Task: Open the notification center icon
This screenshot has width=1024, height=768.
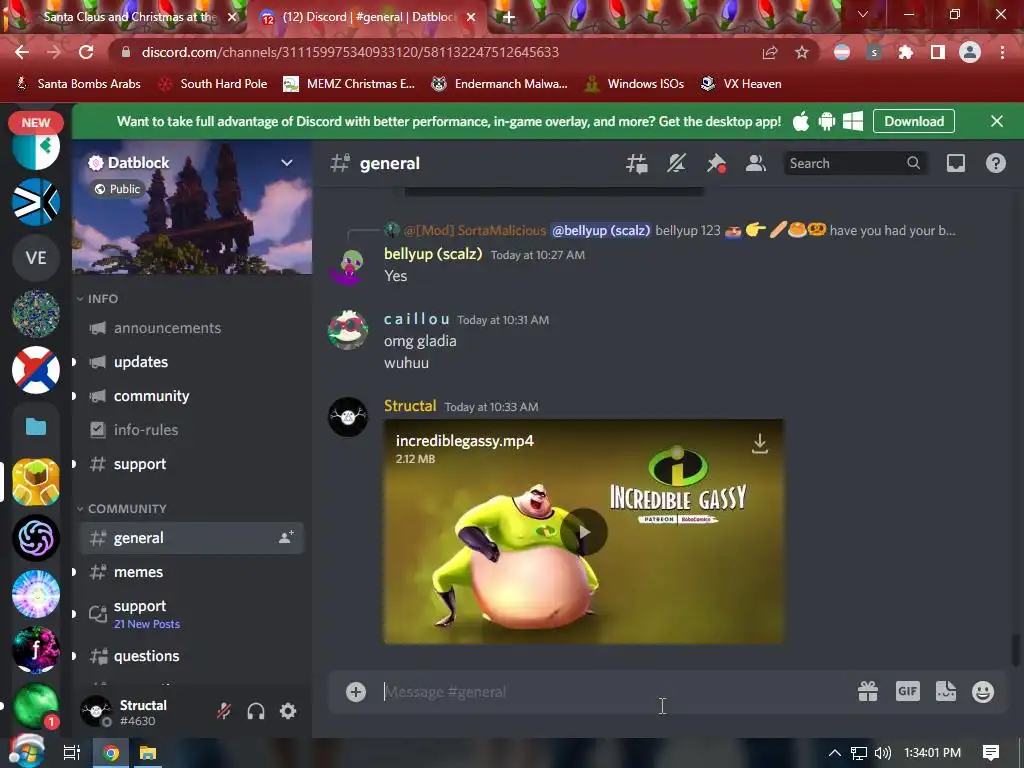Action: (x=991, y=753)
